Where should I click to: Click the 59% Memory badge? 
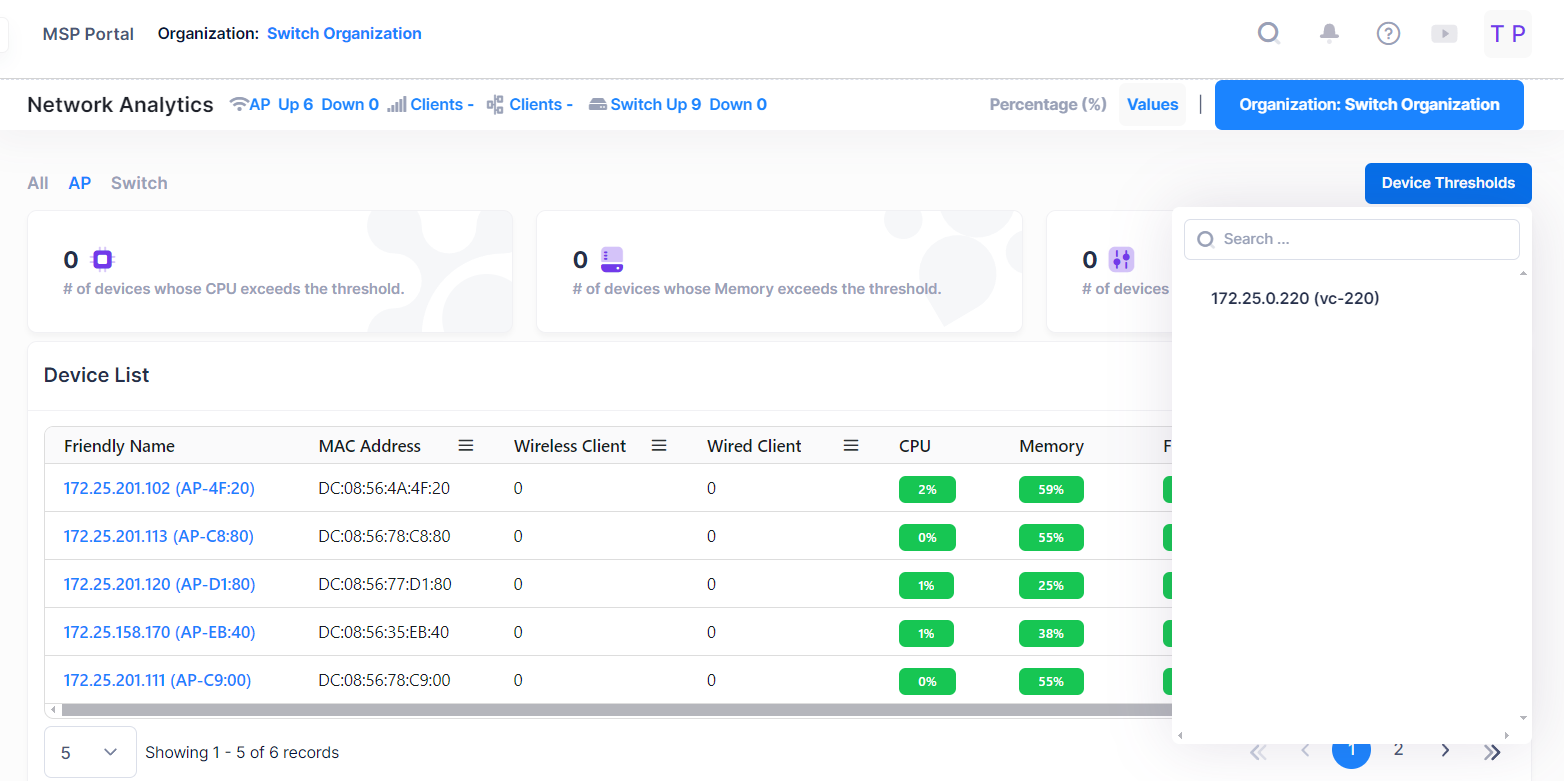pyautogui.click(x=1051, y=489)
